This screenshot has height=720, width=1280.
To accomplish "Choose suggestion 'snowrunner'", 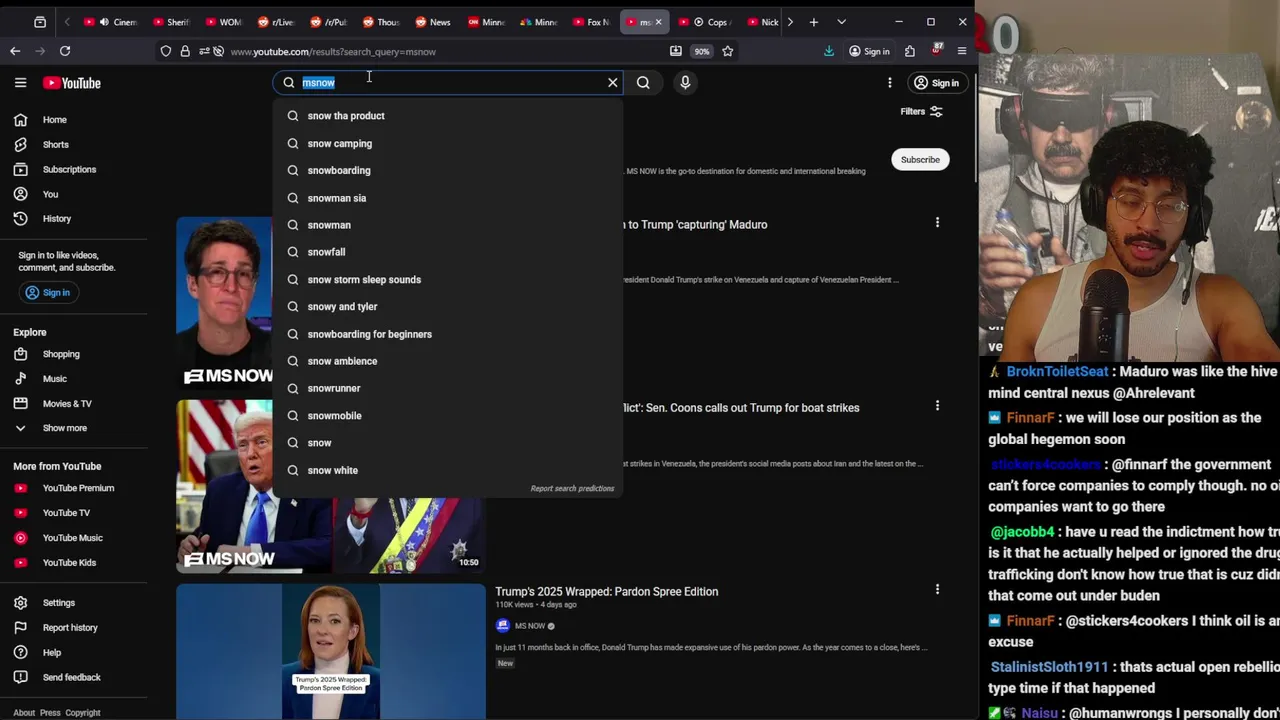I will click(x=448, y=388).
